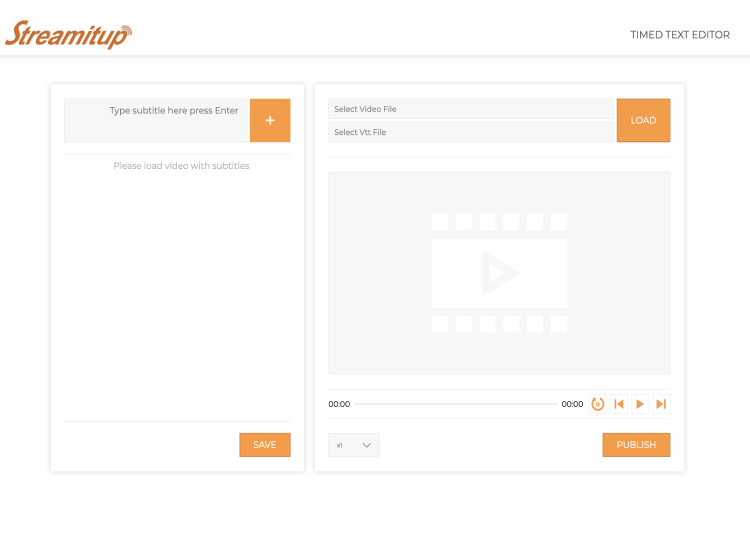750x560 pixels.
Task: Click the "Please load video with subtitles" message
Action: [x=181, y=166]
